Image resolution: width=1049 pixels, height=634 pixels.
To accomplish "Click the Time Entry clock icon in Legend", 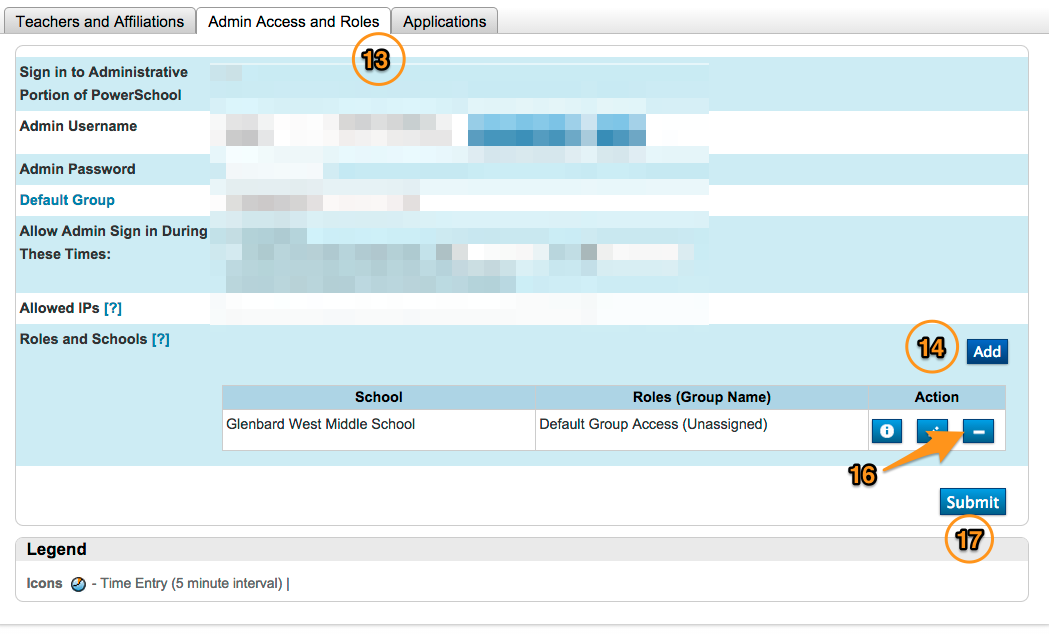I will [x=79, y=584].
